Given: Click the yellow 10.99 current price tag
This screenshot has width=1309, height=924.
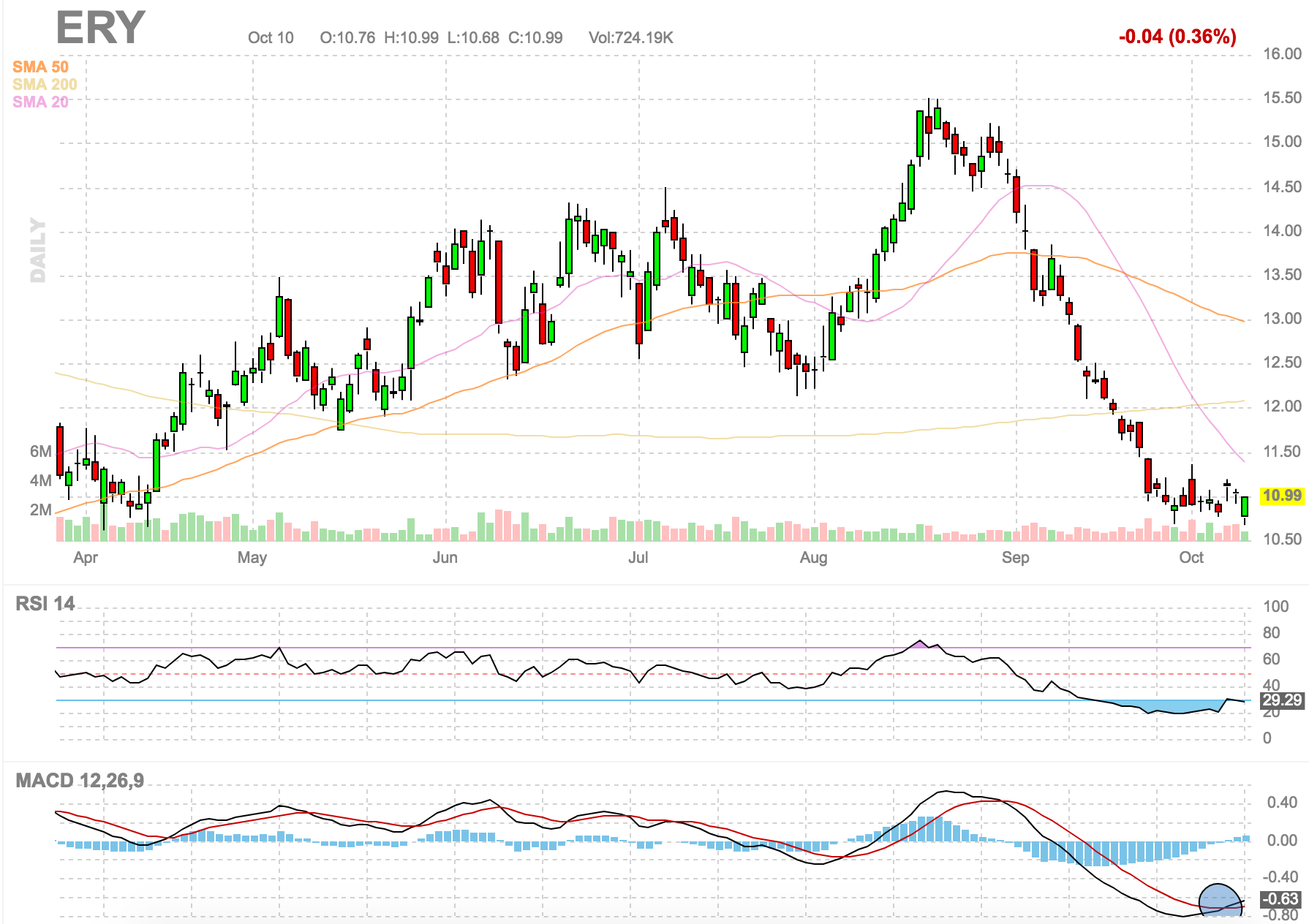Looking at the screenshot, I should (1282, 496).
